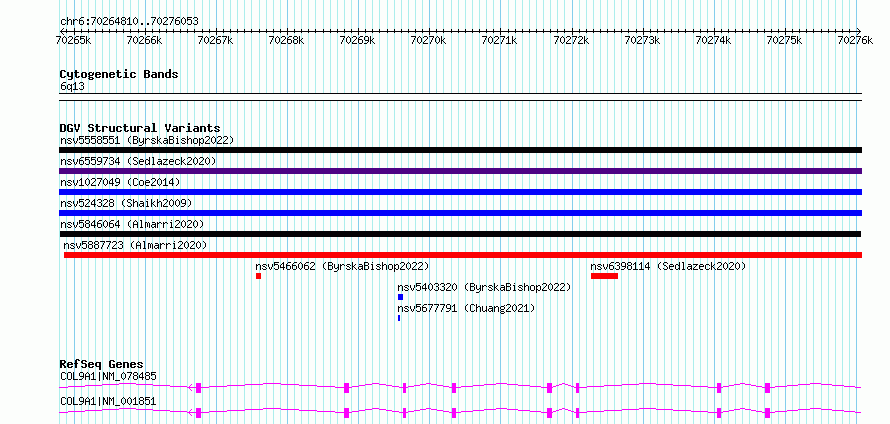Click the 70275k ruler label
This screenshot has width=890, height=424.
pos(784,40)
